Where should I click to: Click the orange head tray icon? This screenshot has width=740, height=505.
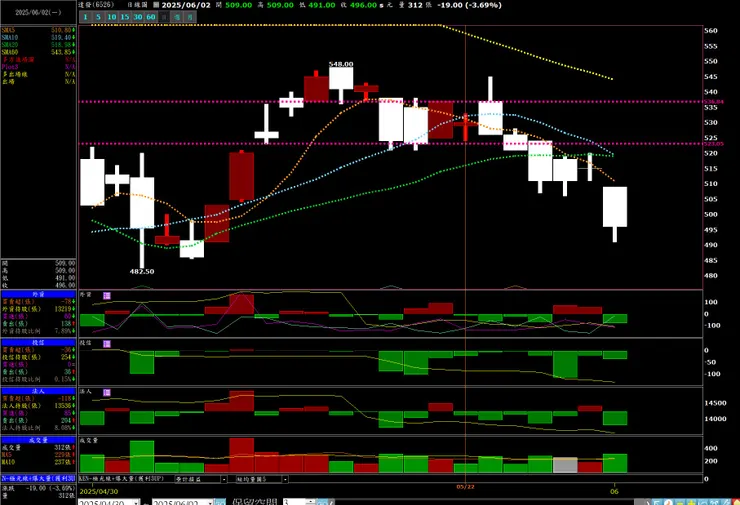click(x=669, y=502)
